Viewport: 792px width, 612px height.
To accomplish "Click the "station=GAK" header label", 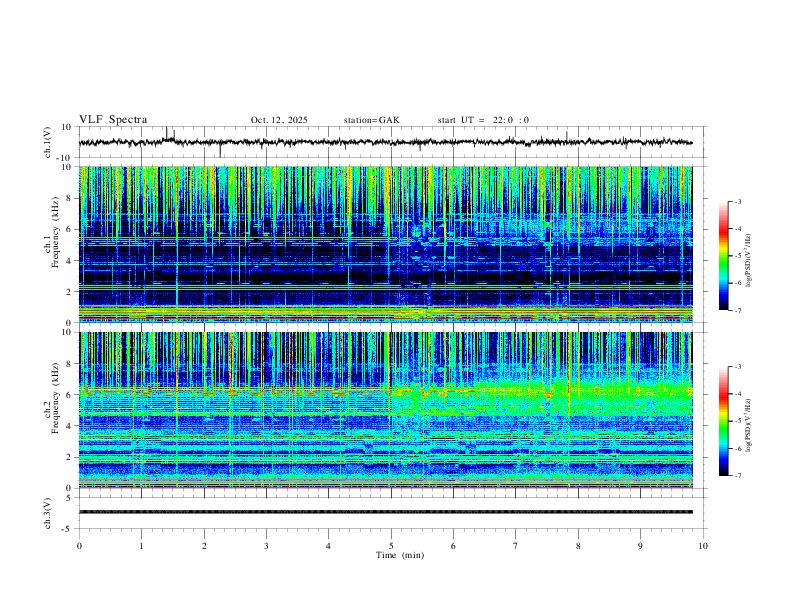I will pyautogui.click(x=371, y=120).
